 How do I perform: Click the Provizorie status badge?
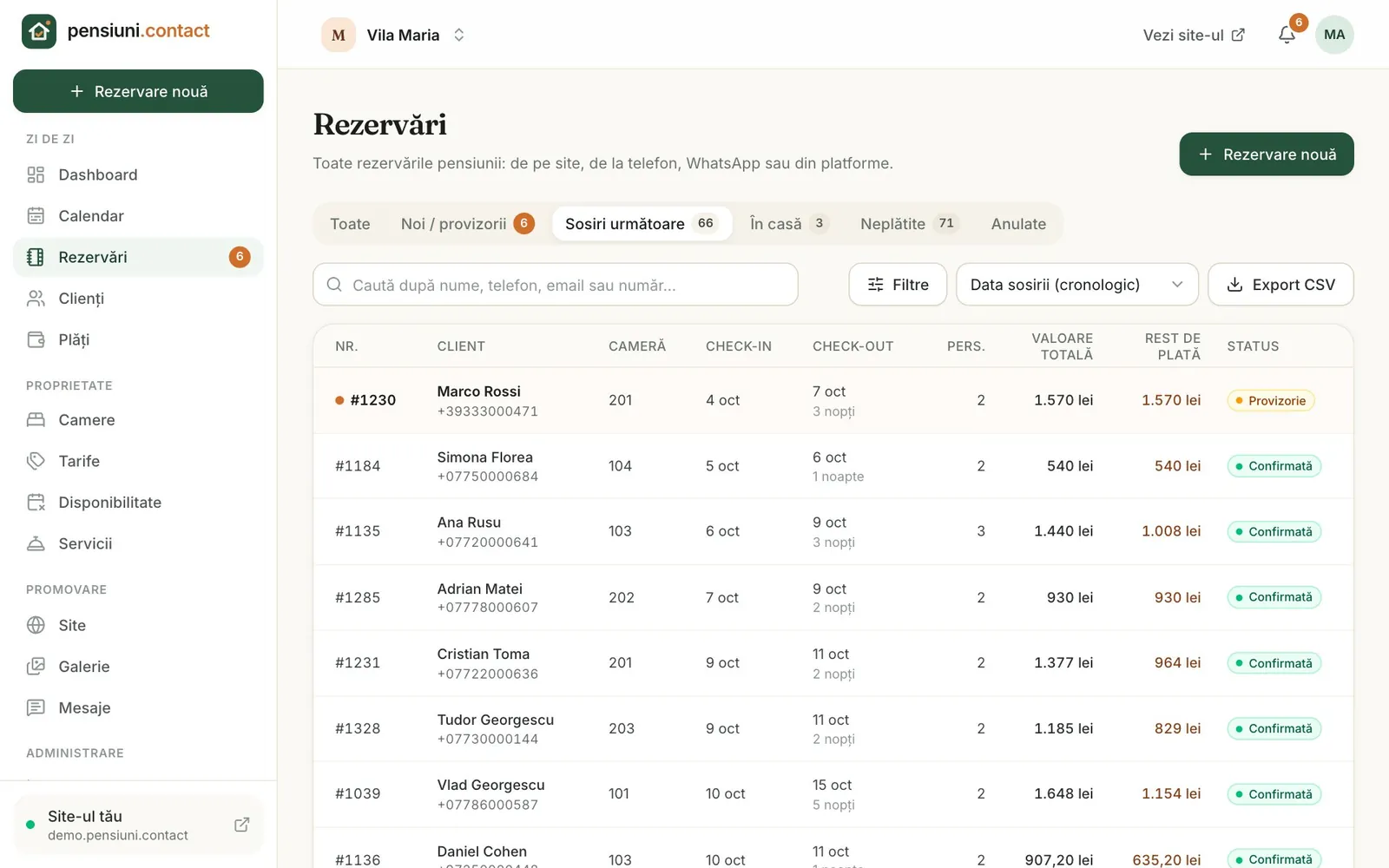click(1271, 400)
